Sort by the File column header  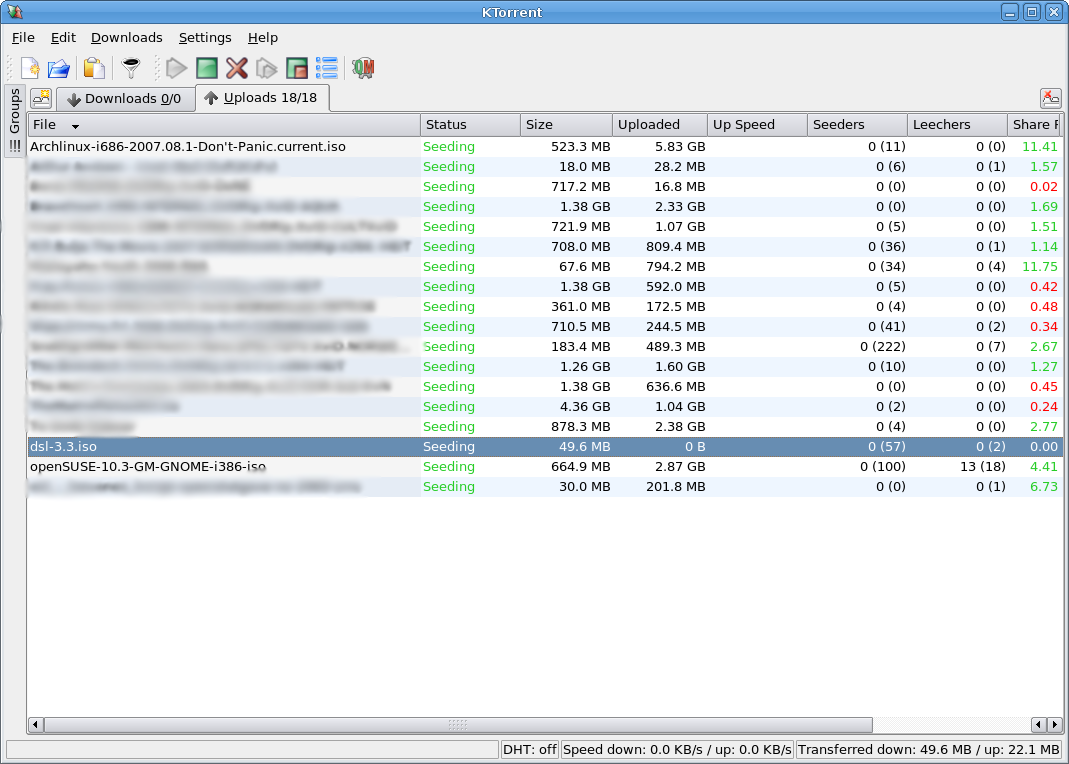(224, 125)
